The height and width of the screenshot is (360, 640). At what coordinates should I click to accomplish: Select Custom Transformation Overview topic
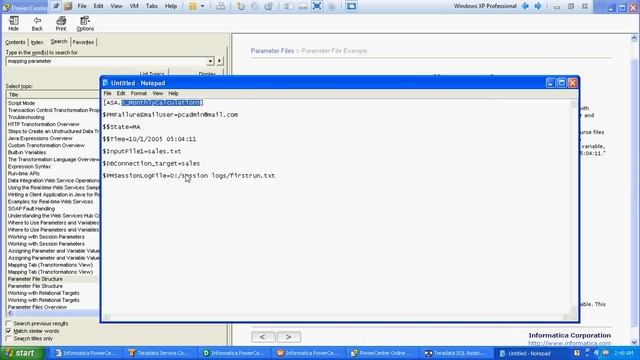pyautogui.click(x=46, y=145)
